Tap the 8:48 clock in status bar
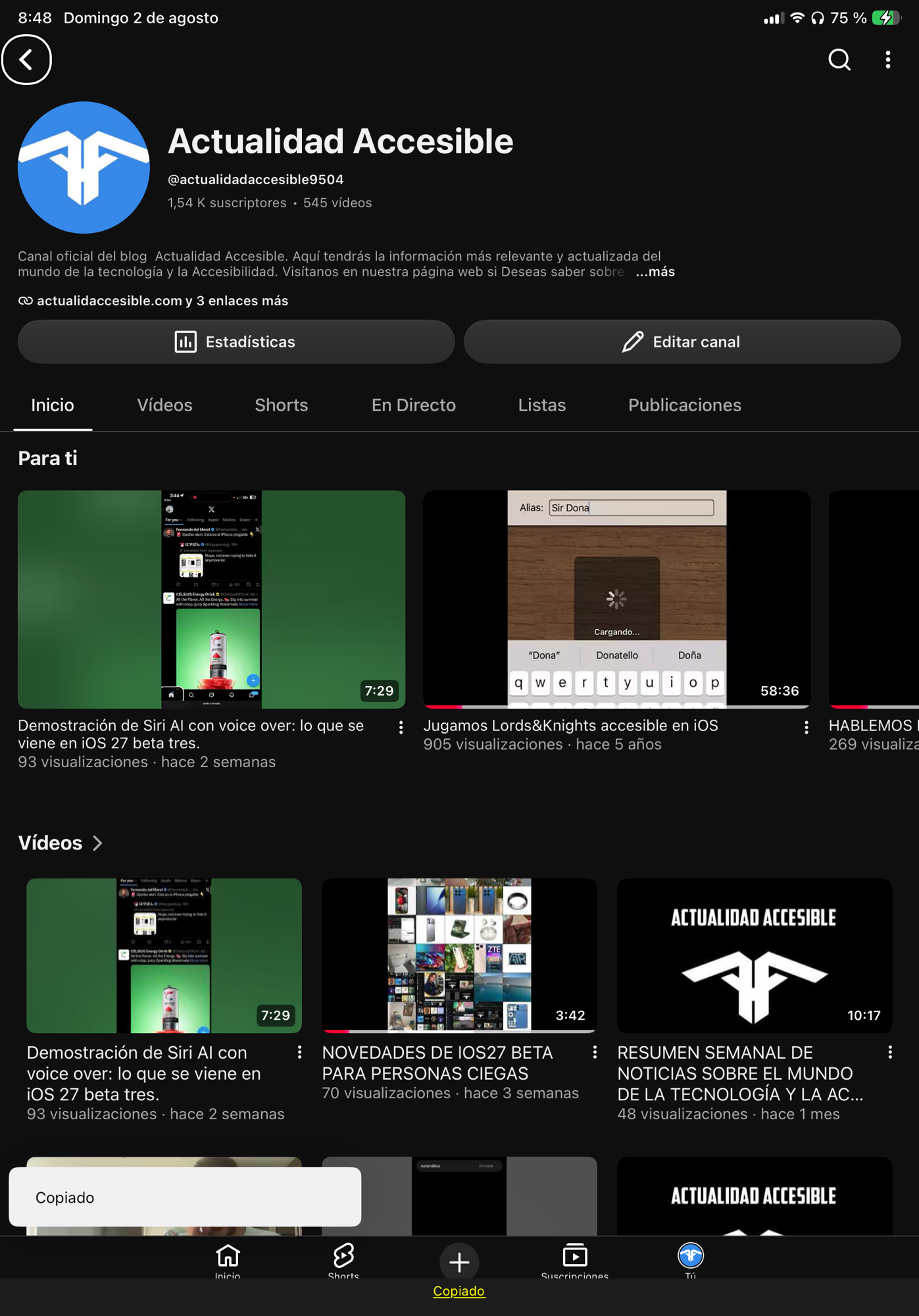Screen dimensions: 919x1316 point(35,18)
